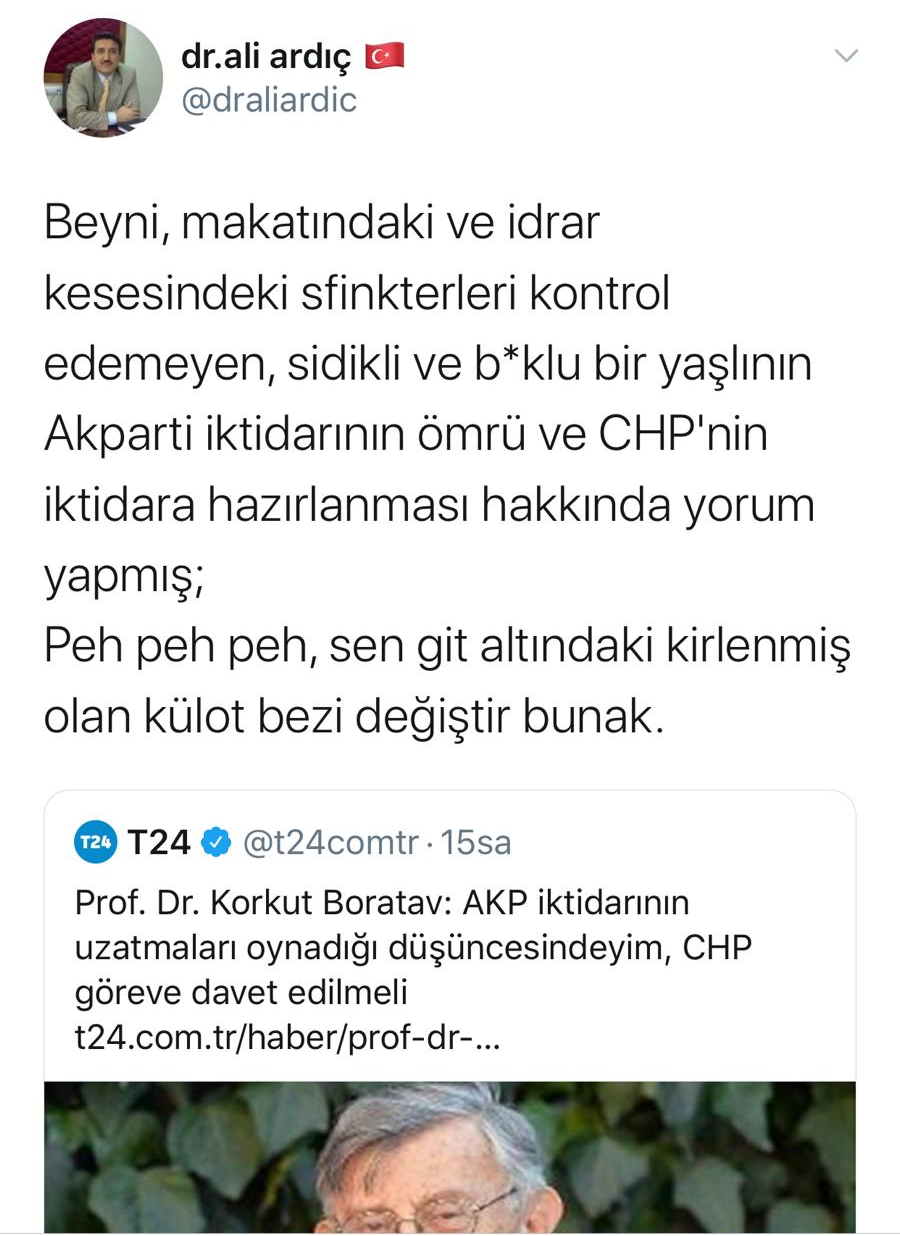Screen dimensions: 900x1236
Task: Click the 'Prof. Dr. Korkut Boratav' headline line
Action: coord(382,903)
